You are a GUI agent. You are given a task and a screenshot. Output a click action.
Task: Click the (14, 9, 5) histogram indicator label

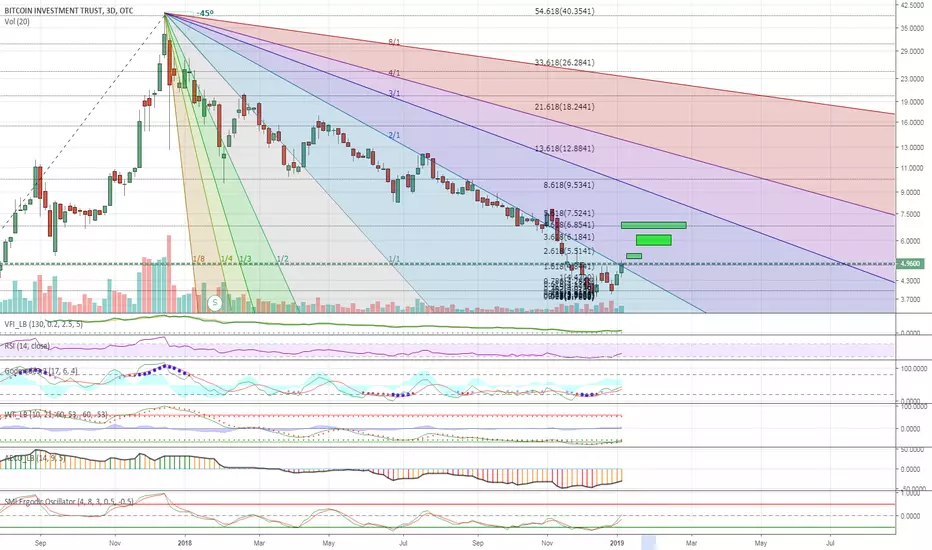point(34,458)
